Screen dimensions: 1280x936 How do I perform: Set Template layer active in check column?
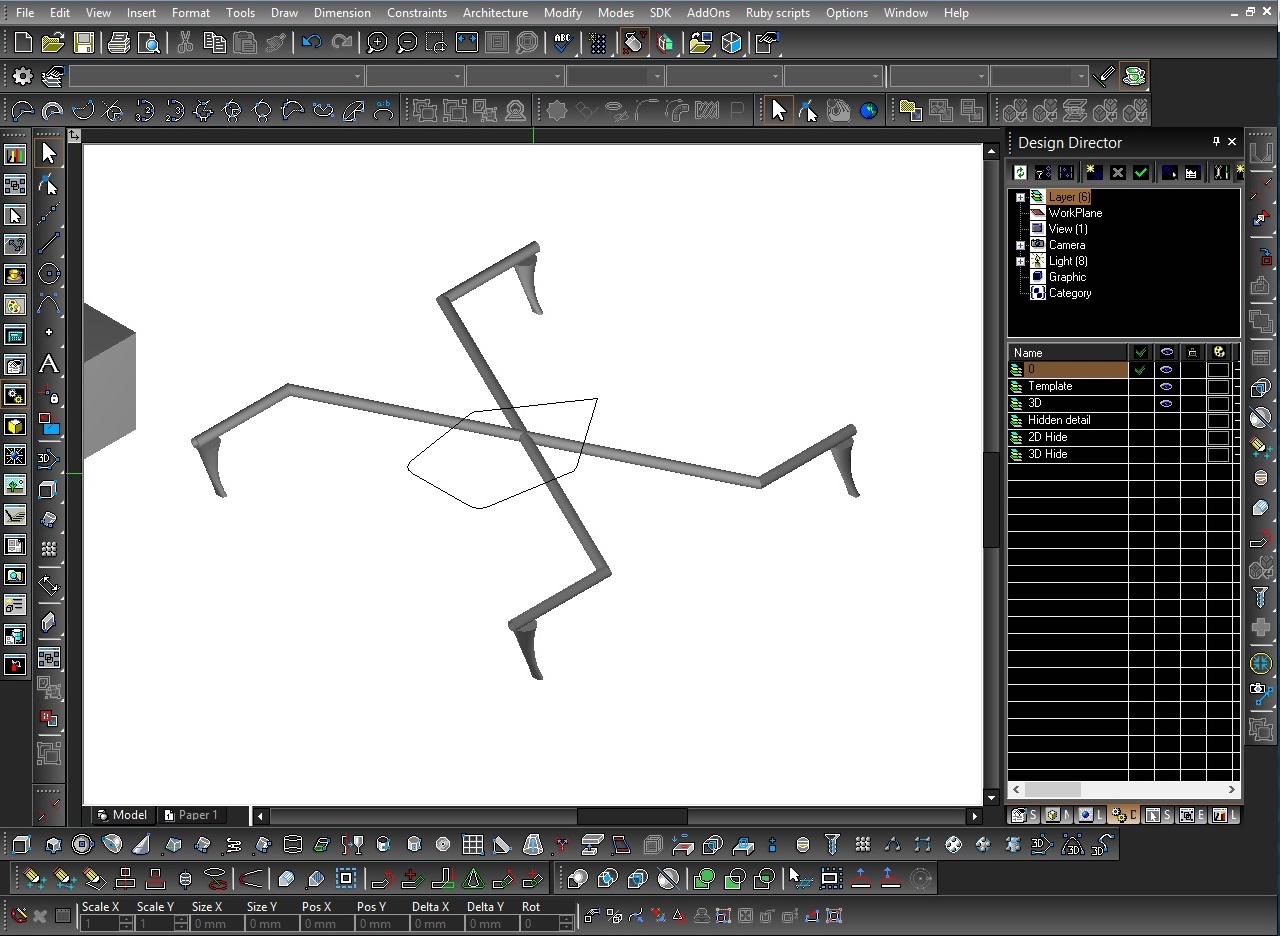pyautogui.click(x=1140, y=386)
